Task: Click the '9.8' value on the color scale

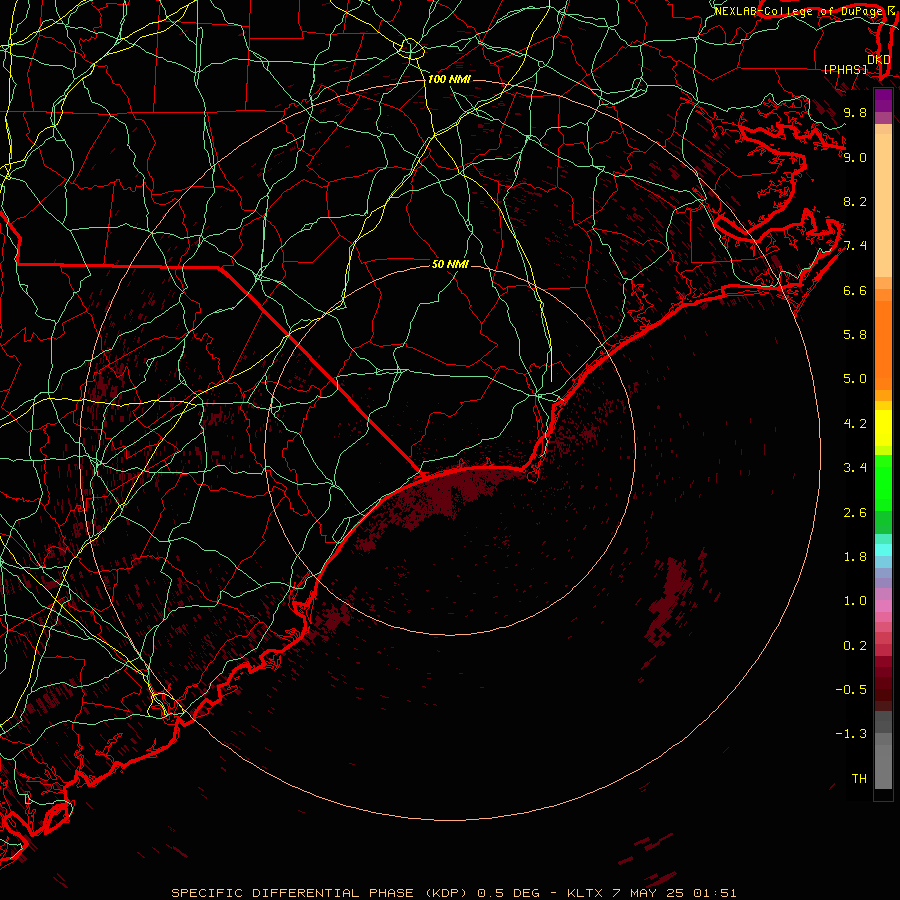Action: pyautogui.click(x=855, y=112)
